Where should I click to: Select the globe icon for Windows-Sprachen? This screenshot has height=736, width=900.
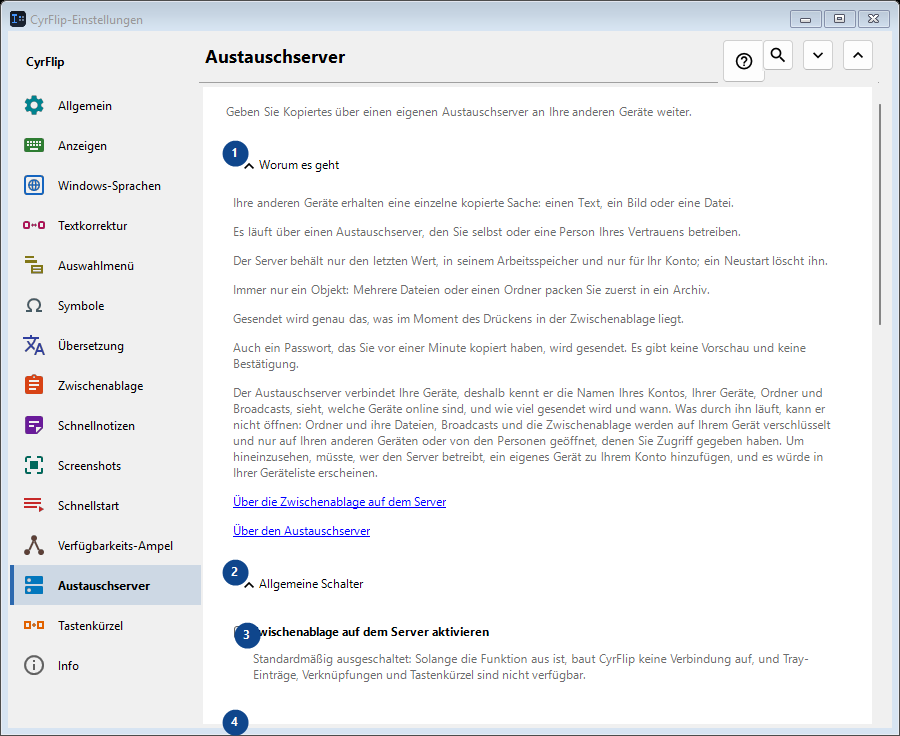pyautogui.click(x=34, y=185)
